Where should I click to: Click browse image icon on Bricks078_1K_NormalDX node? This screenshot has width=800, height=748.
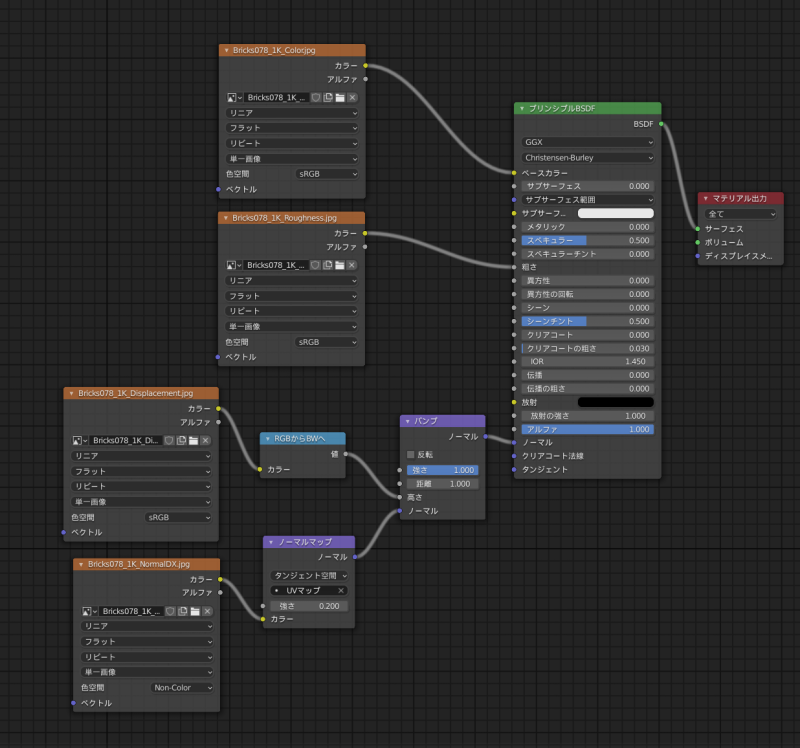click(85, 610)
